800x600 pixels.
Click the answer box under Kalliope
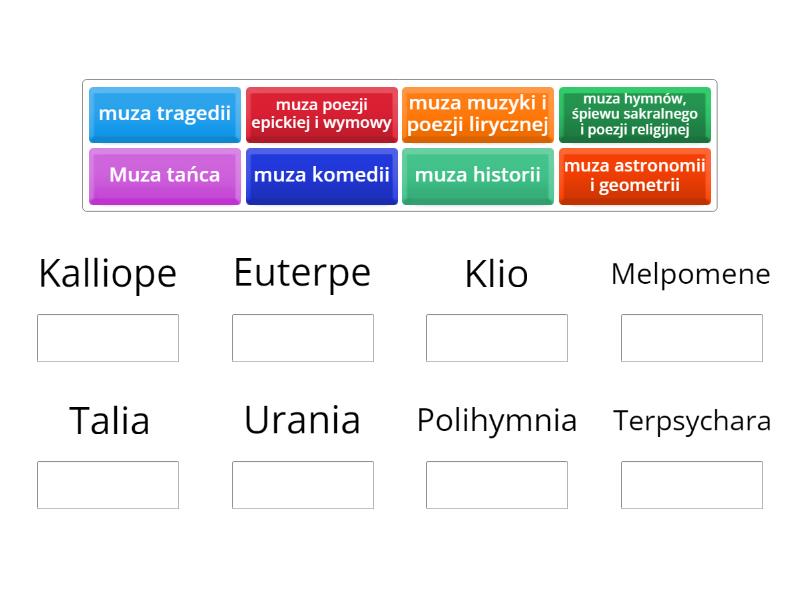tap(108, 337)
